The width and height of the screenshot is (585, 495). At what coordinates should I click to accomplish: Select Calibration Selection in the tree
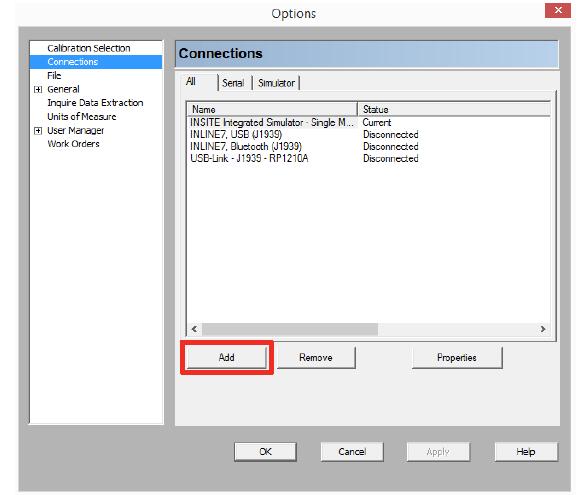pyautogui.click(x=89, y=48)
